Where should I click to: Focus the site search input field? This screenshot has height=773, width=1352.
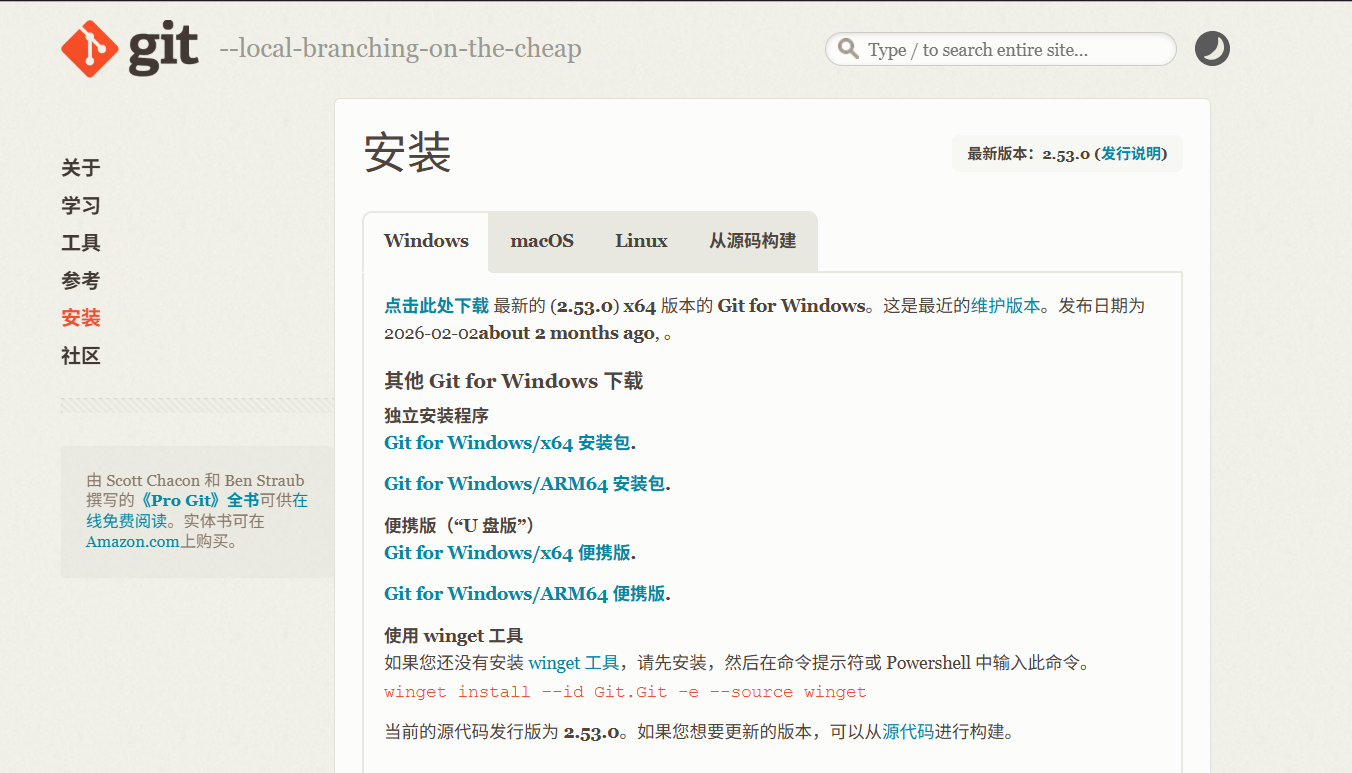[x=1000, y=49]
